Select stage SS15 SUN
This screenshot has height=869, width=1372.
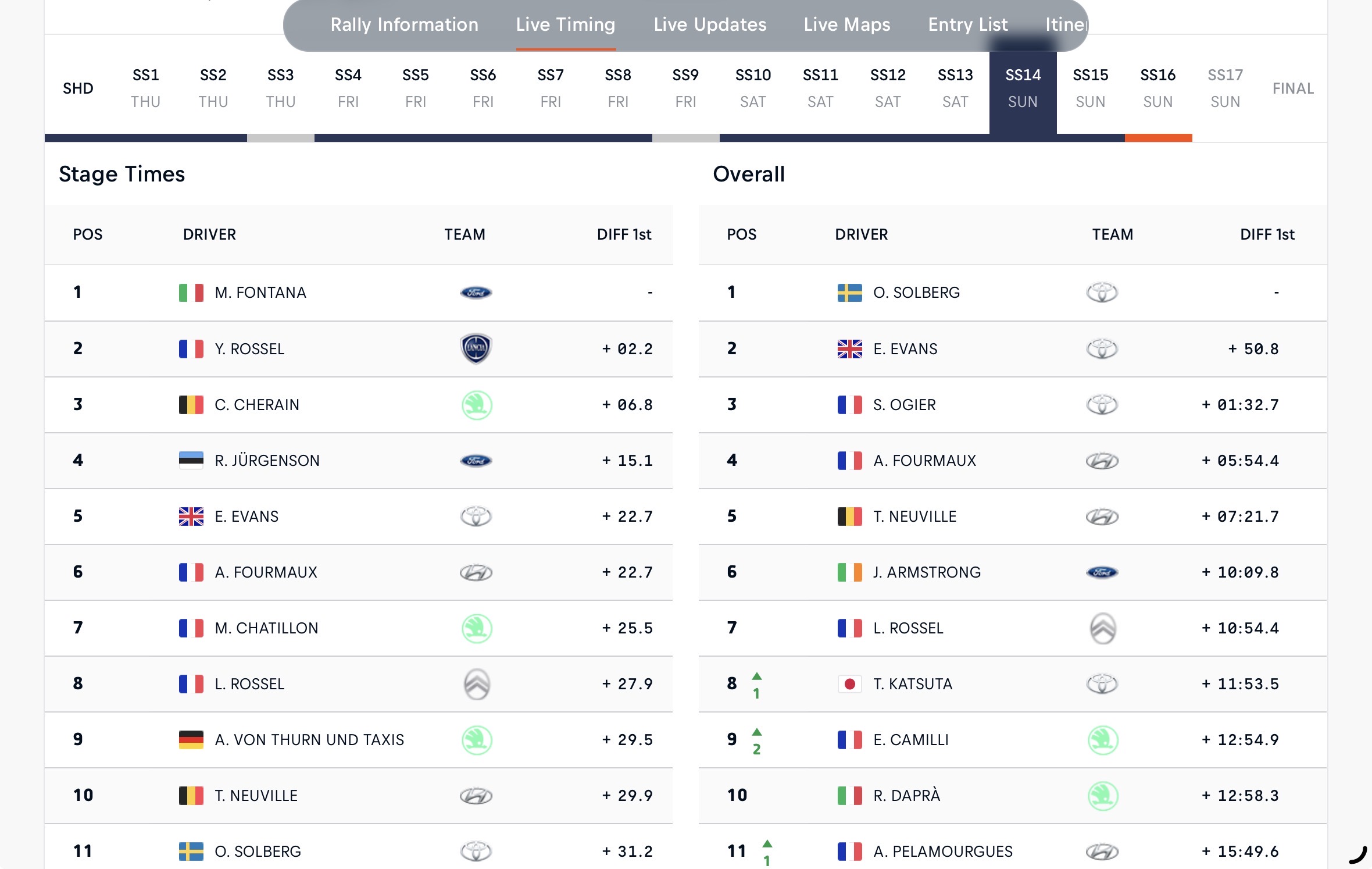coord(1090,88)
